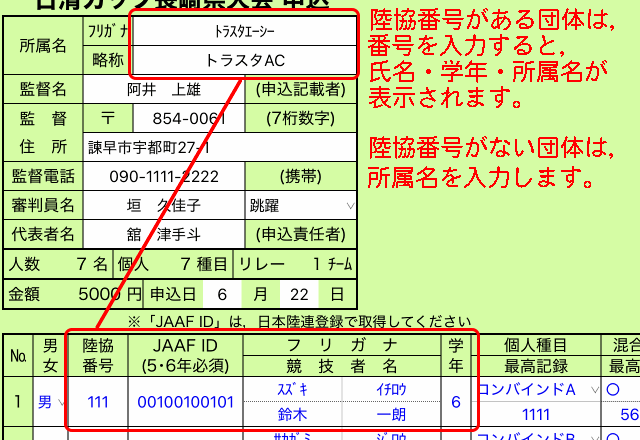Select the postal code 854-0061

click(189, 119)
